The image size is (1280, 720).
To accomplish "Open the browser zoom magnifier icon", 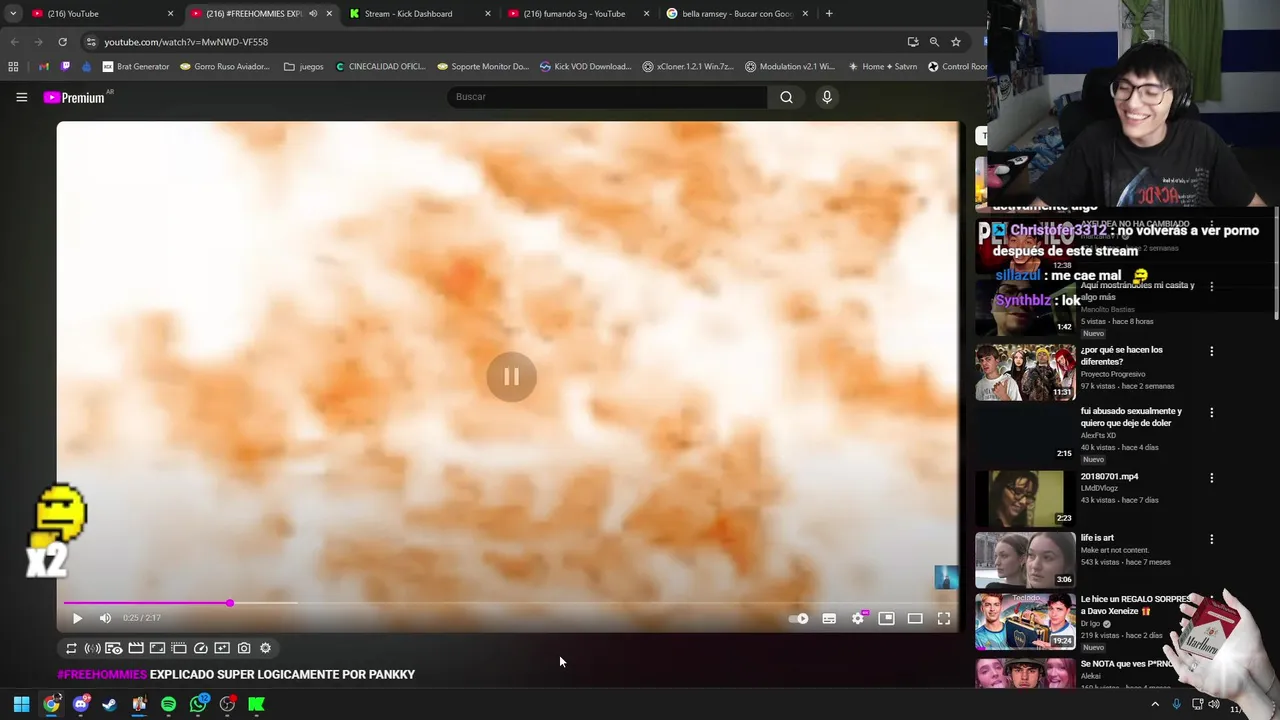I will pos(934,42).
